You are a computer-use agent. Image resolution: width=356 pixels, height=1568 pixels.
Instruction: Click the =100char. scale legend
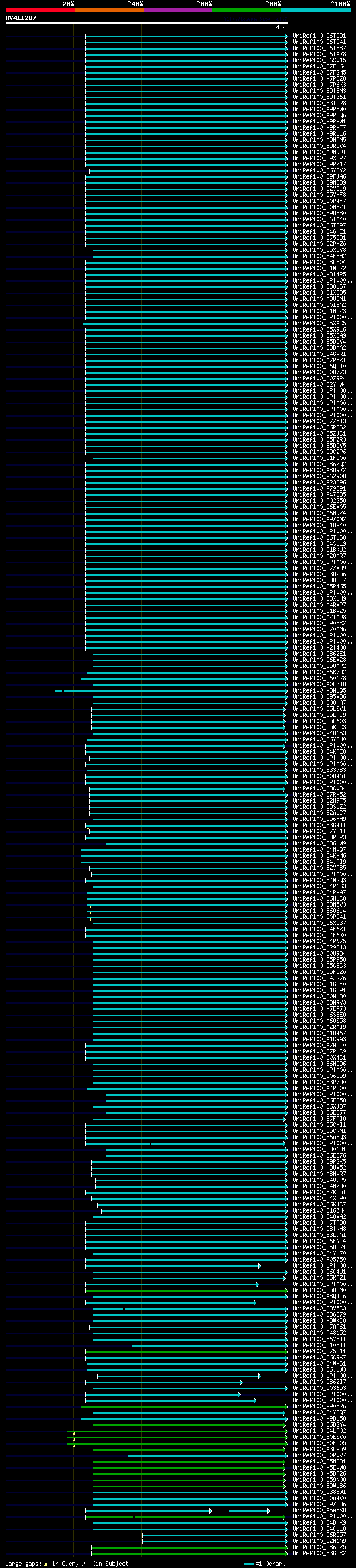pos(265,1563)
